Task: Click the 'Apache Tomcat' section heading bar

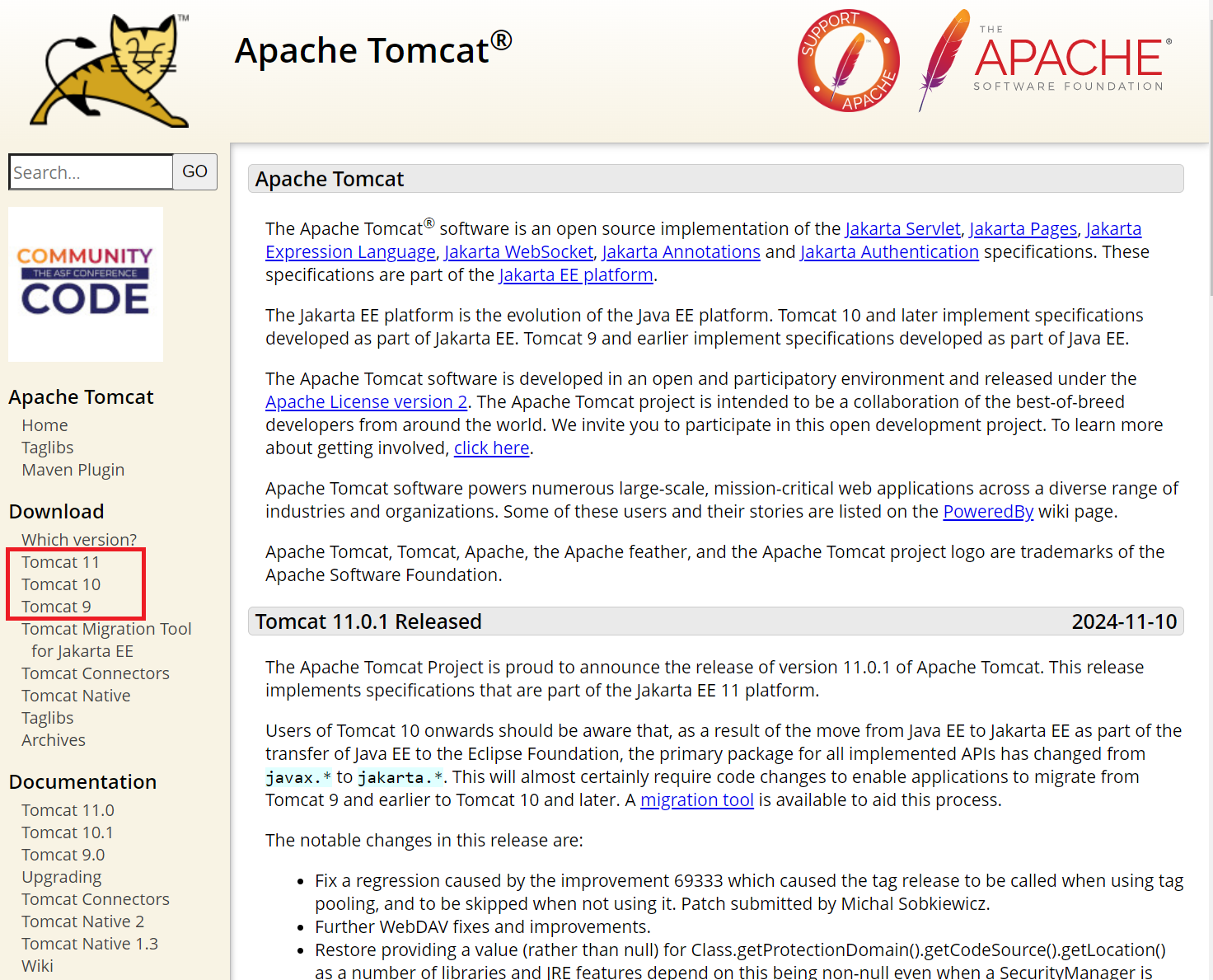Action: pyautogui.click(x=716, y=179)
